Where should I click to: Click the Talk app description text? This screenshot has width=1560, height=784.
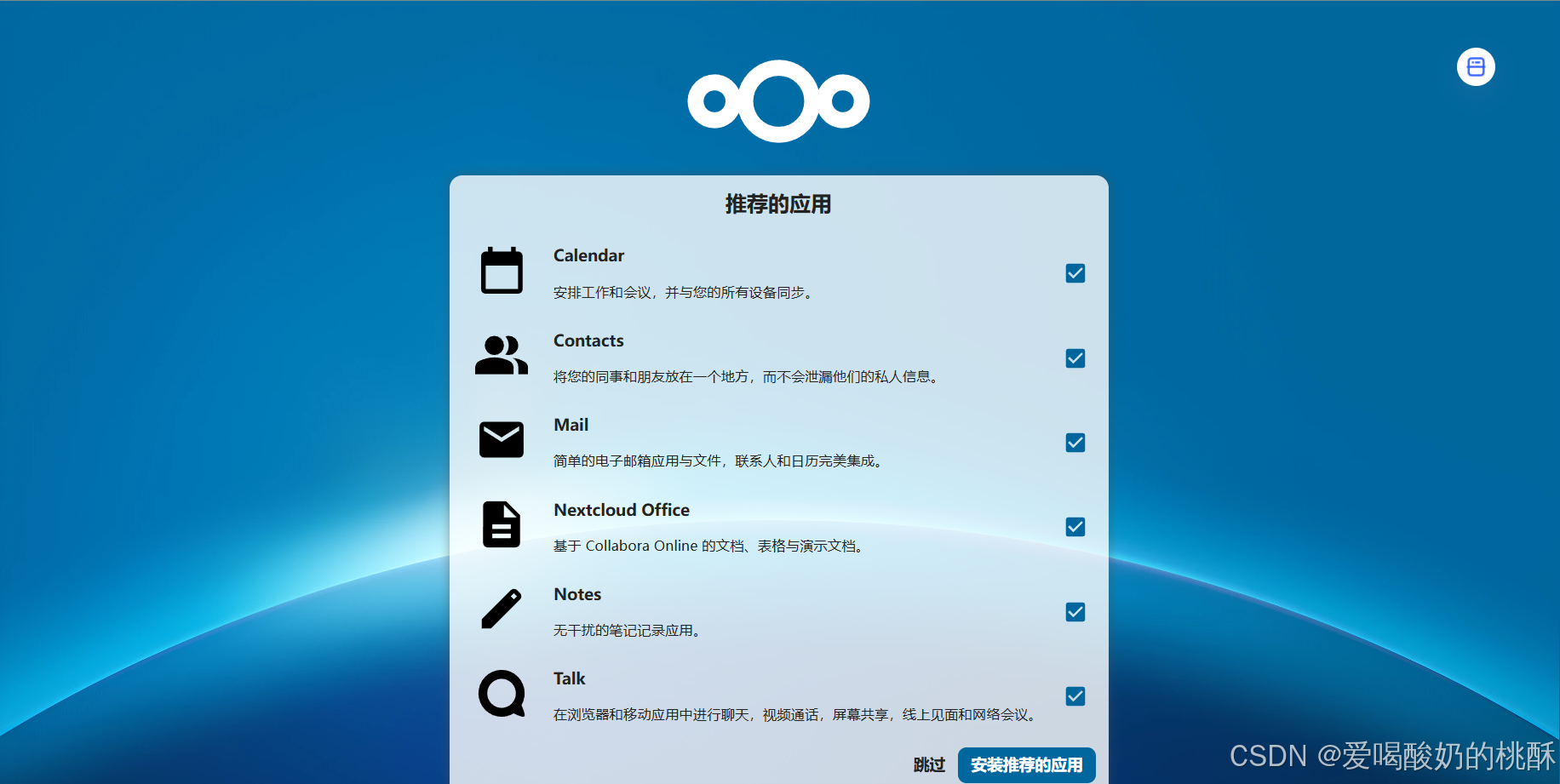(794, 715)
